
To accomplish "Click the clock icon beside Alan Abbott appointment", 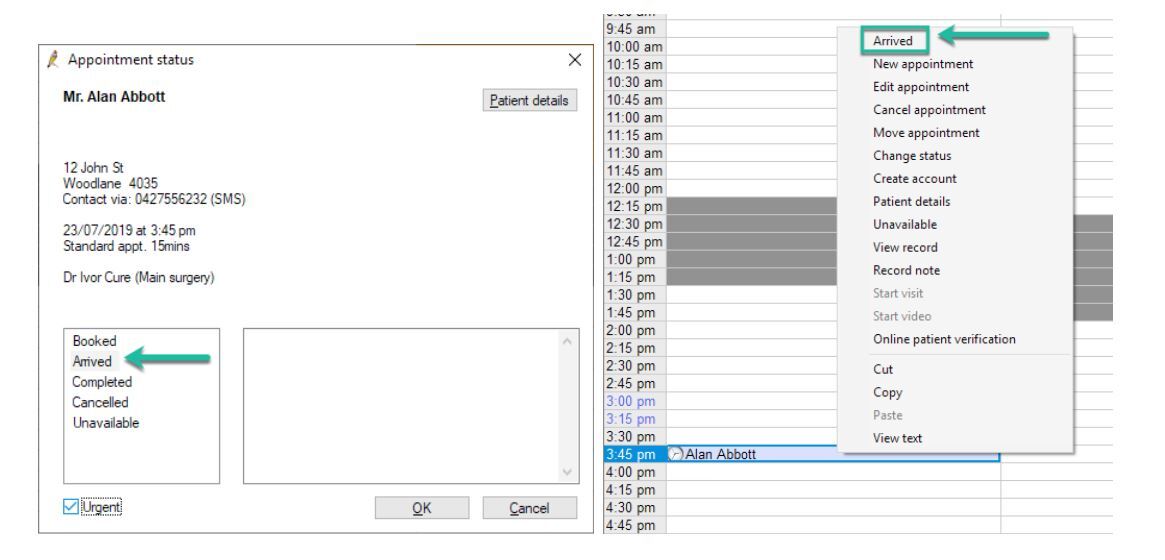I will tap(676, 454).
